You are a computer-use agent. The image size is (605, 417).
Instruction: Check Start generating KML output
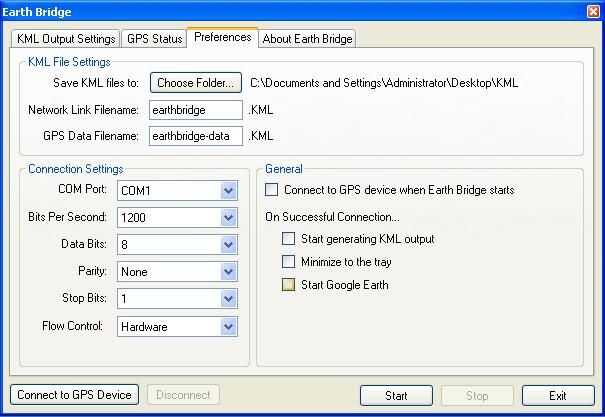(x=288, y=239)
